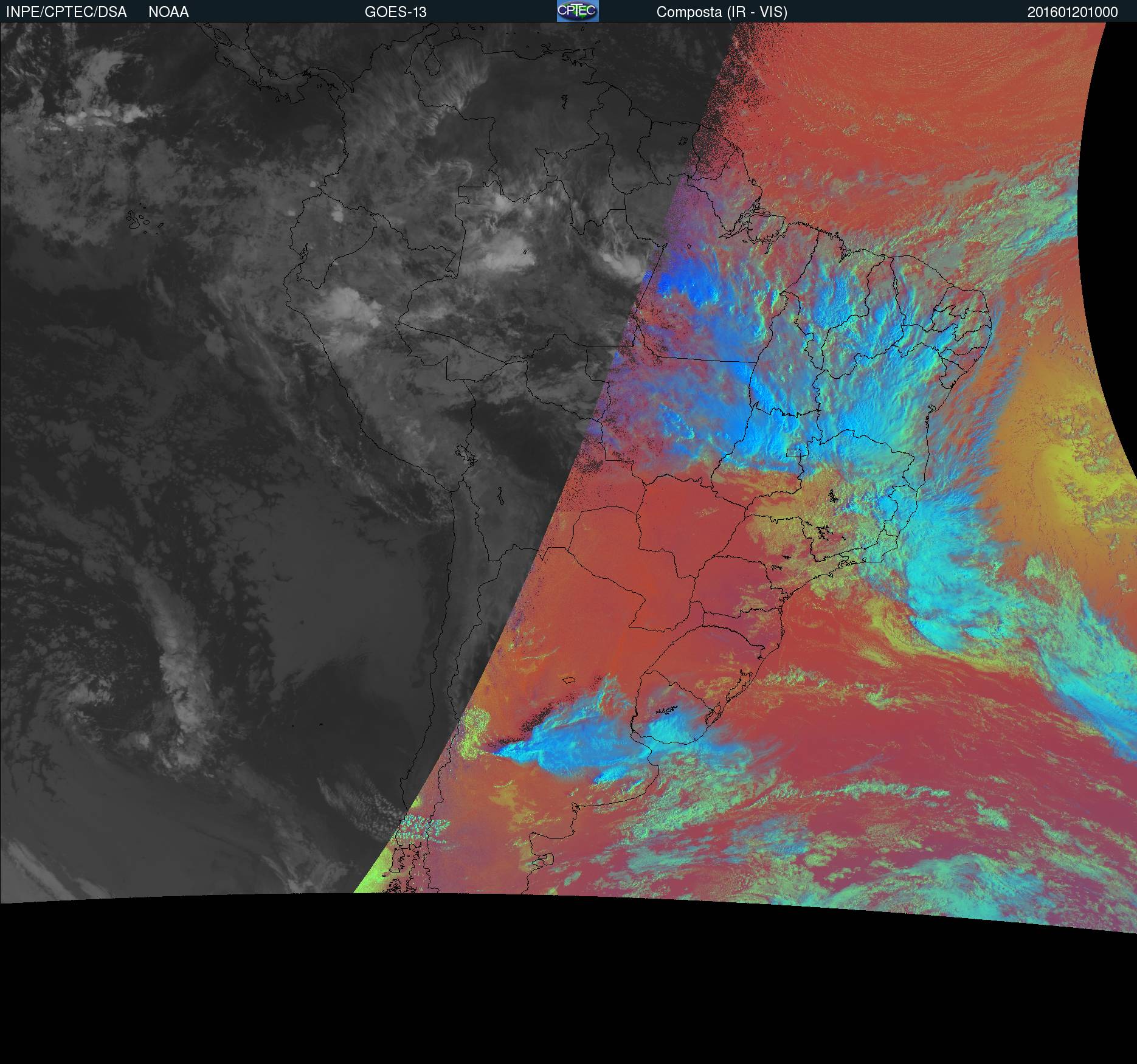The height and width of the screenshot is (1064, 1137).
Task: Click the Composta (IR - VIS) title
Action: 722,12
